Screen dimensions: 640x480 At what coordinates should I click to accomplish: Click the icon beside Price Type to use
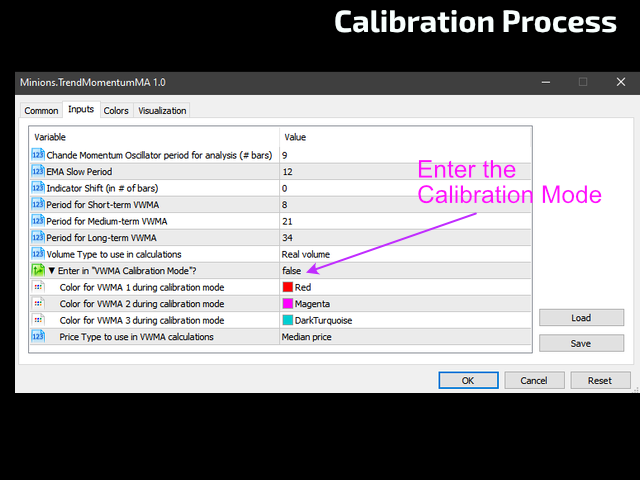coord(38,337)
